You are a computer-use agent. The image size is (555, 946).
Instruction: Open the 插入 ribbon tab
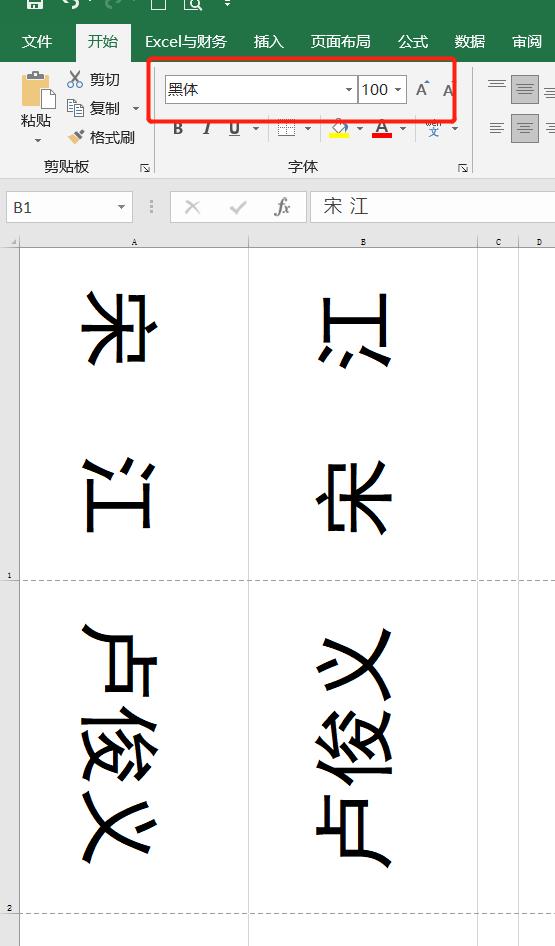[268, 42]
